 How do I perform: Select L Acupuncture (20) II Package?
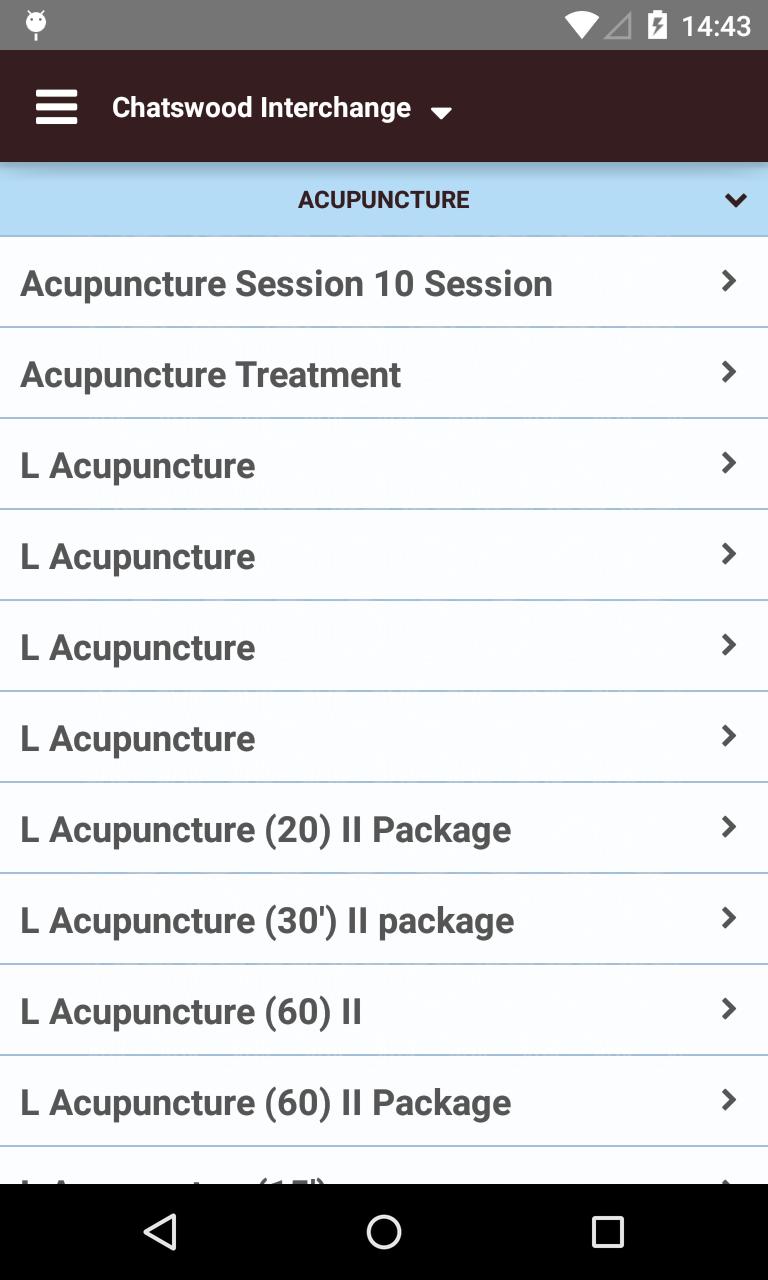click(266, 830)
